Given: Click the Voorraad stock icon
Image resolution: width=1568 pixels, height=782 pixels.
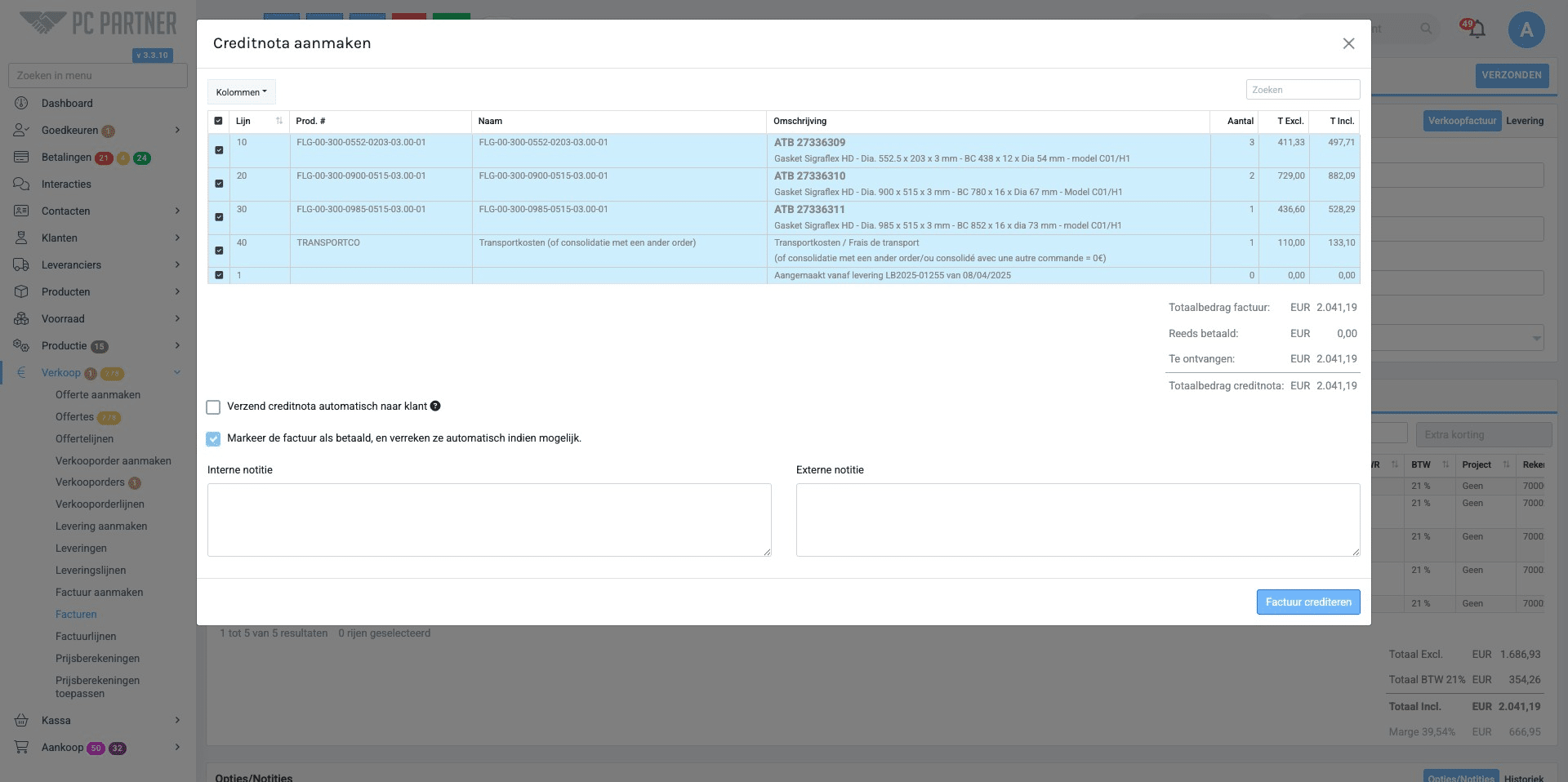Looking at the screenshot, I should [21, 318].
